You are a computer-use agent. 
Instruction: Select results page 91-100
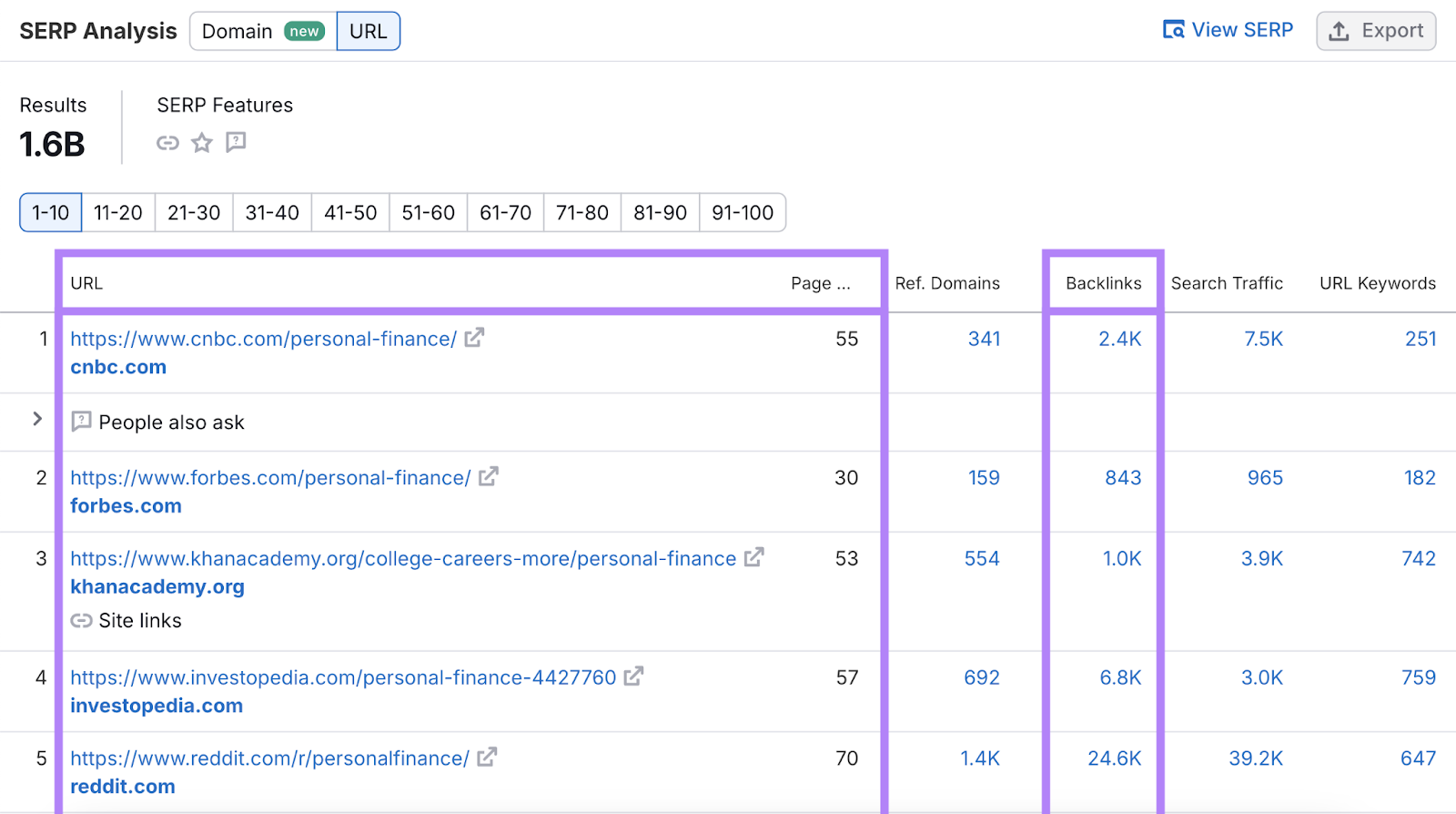click(x=742, y=212)
